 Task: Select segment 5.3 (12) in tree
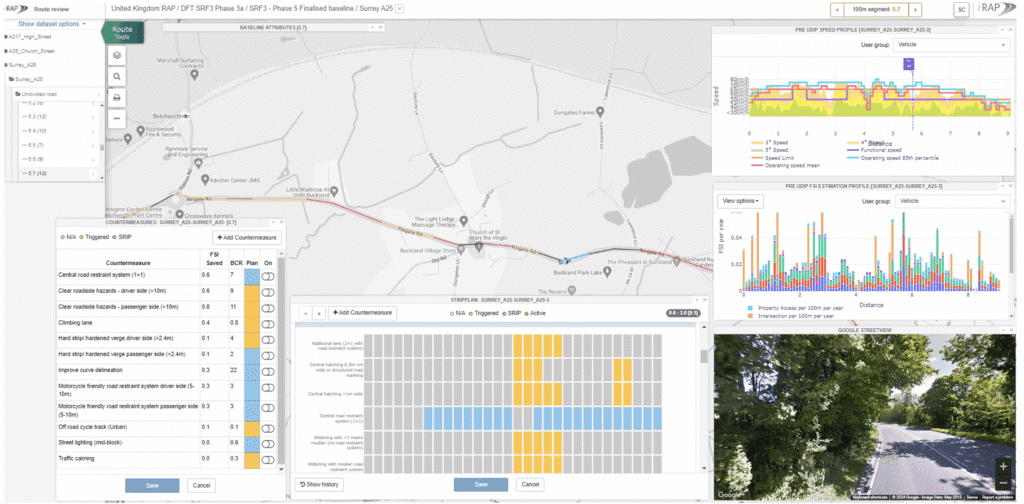(33, 117)
